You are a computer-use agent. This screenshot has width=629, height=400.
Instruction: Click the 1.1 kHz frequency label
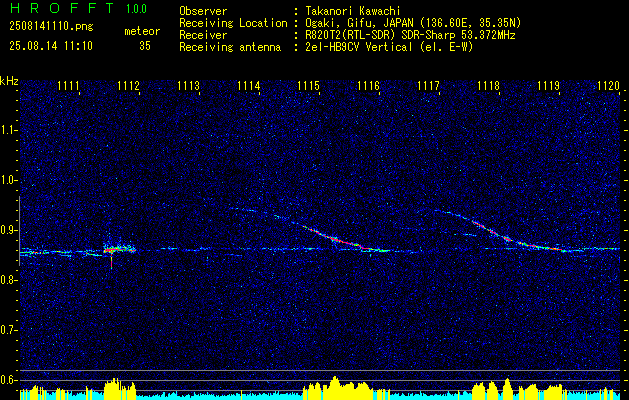click(x=8, y=130)
